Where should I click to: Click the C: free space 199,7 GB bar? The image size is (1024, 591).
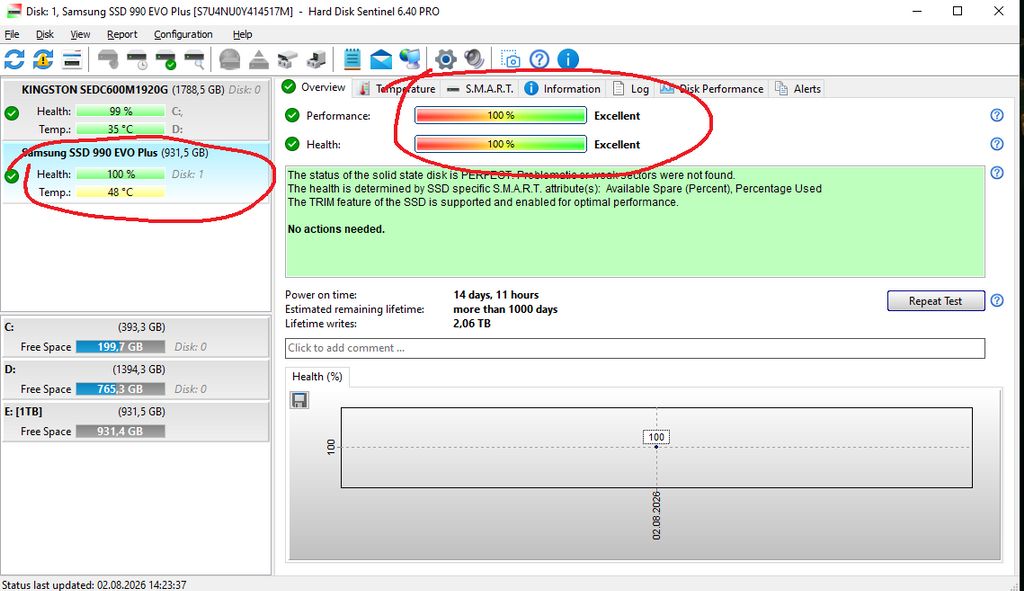[x=120, y=347]
